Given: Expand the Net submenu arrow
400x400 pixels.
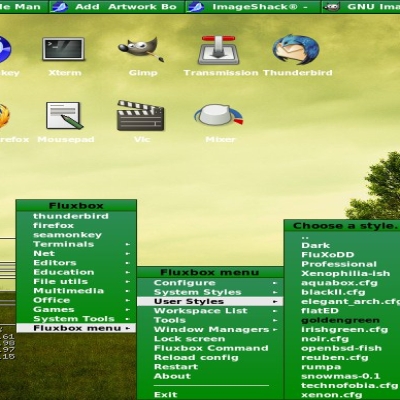Looking at the screenshot, I should [x=128, y=254].
